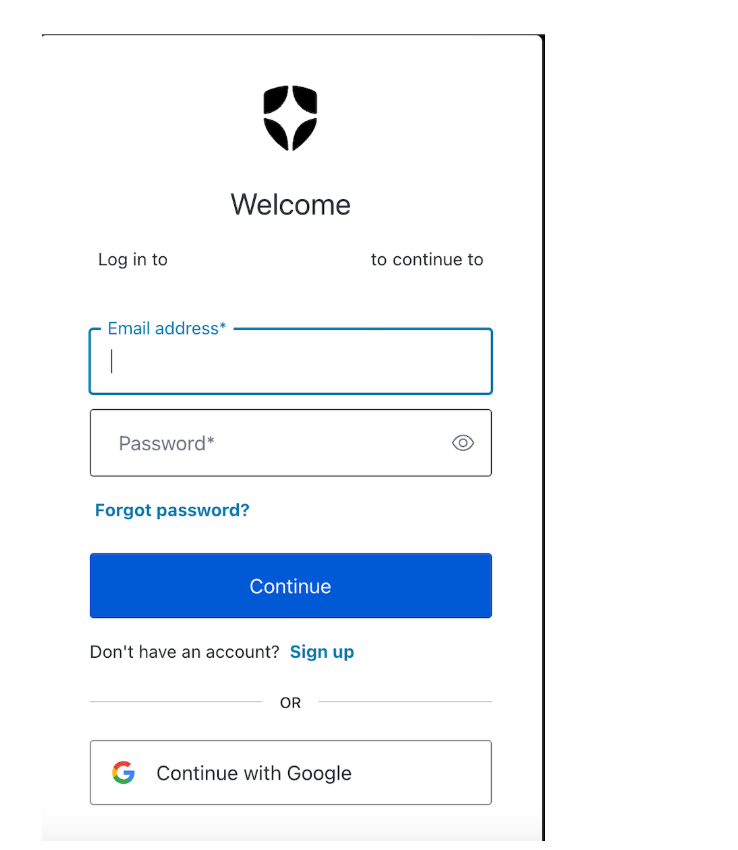Focus the Email address input field
Viewport: 738px width, 850px height.
(x=291, y=361)
